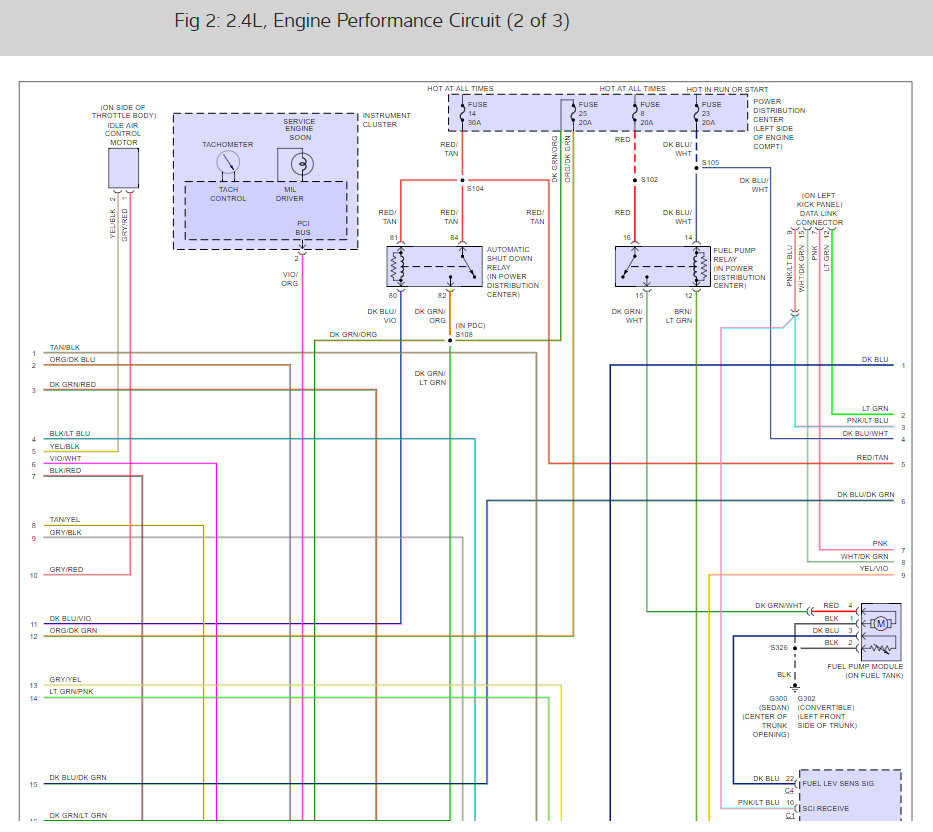Click the S108 splice dot
The height and width of the screenshot is (832, 933).
coord(450,340)
